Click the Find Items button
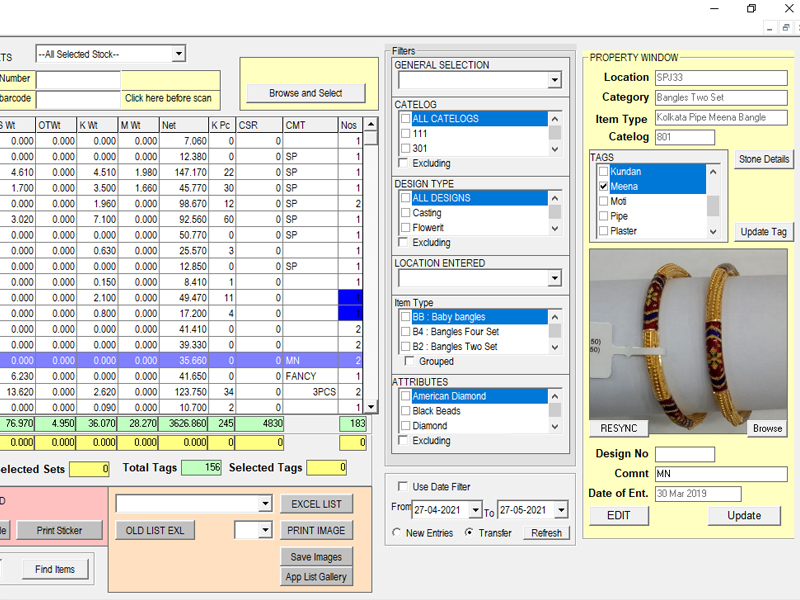The height and width of the screenshot is (600, 800). pos(55,569)
